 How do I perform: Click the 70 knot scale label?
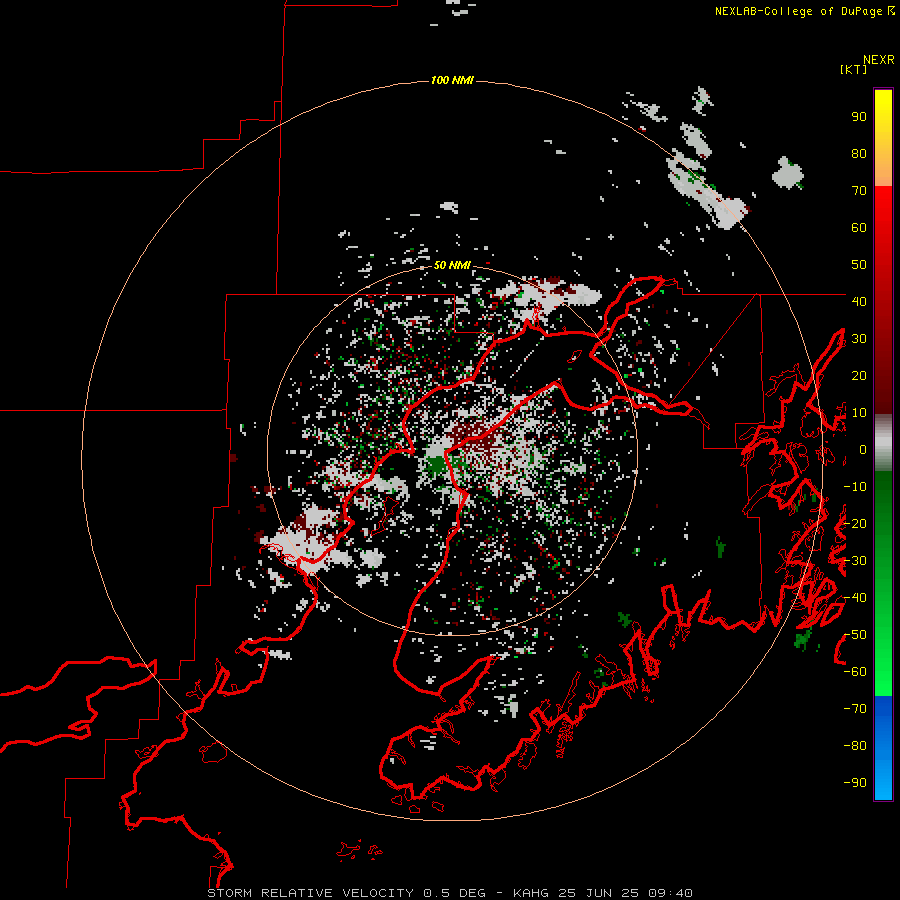click(859, 191)
